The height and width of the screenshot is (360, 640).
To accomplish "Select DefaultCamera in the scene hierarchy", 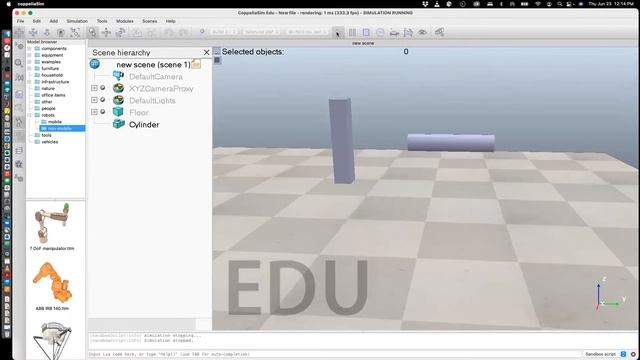I will point(156,77).
